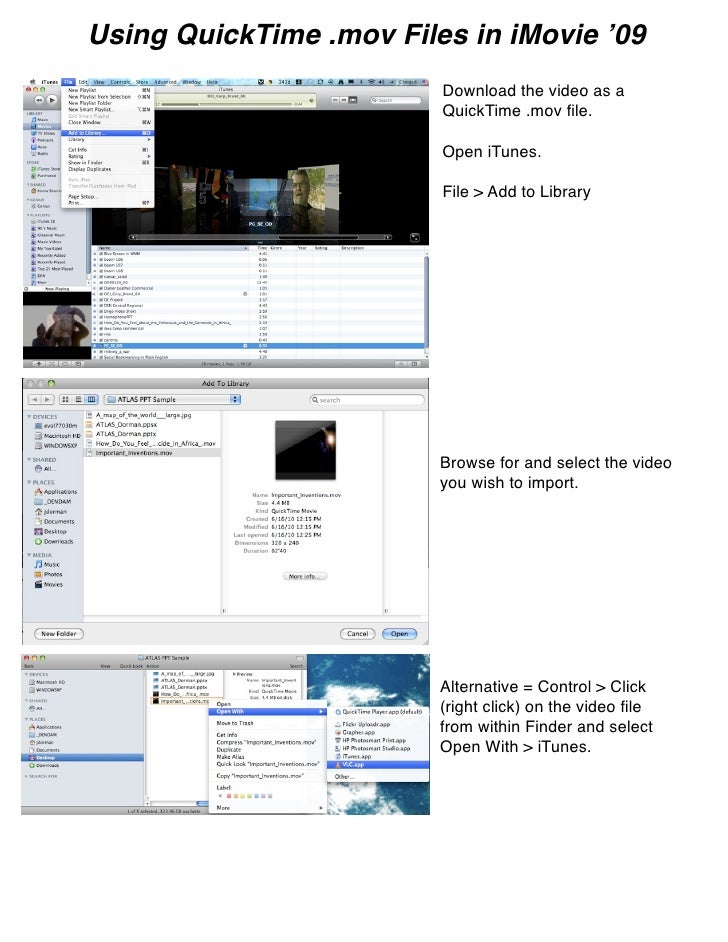
Task: Select Important_Inventions.mov in file list
Action: [152, 453]
